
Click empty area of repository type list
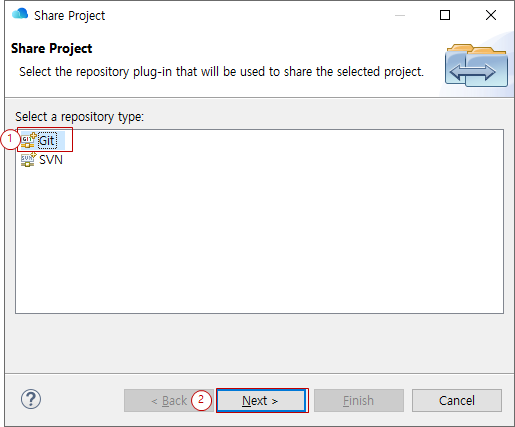259,240
